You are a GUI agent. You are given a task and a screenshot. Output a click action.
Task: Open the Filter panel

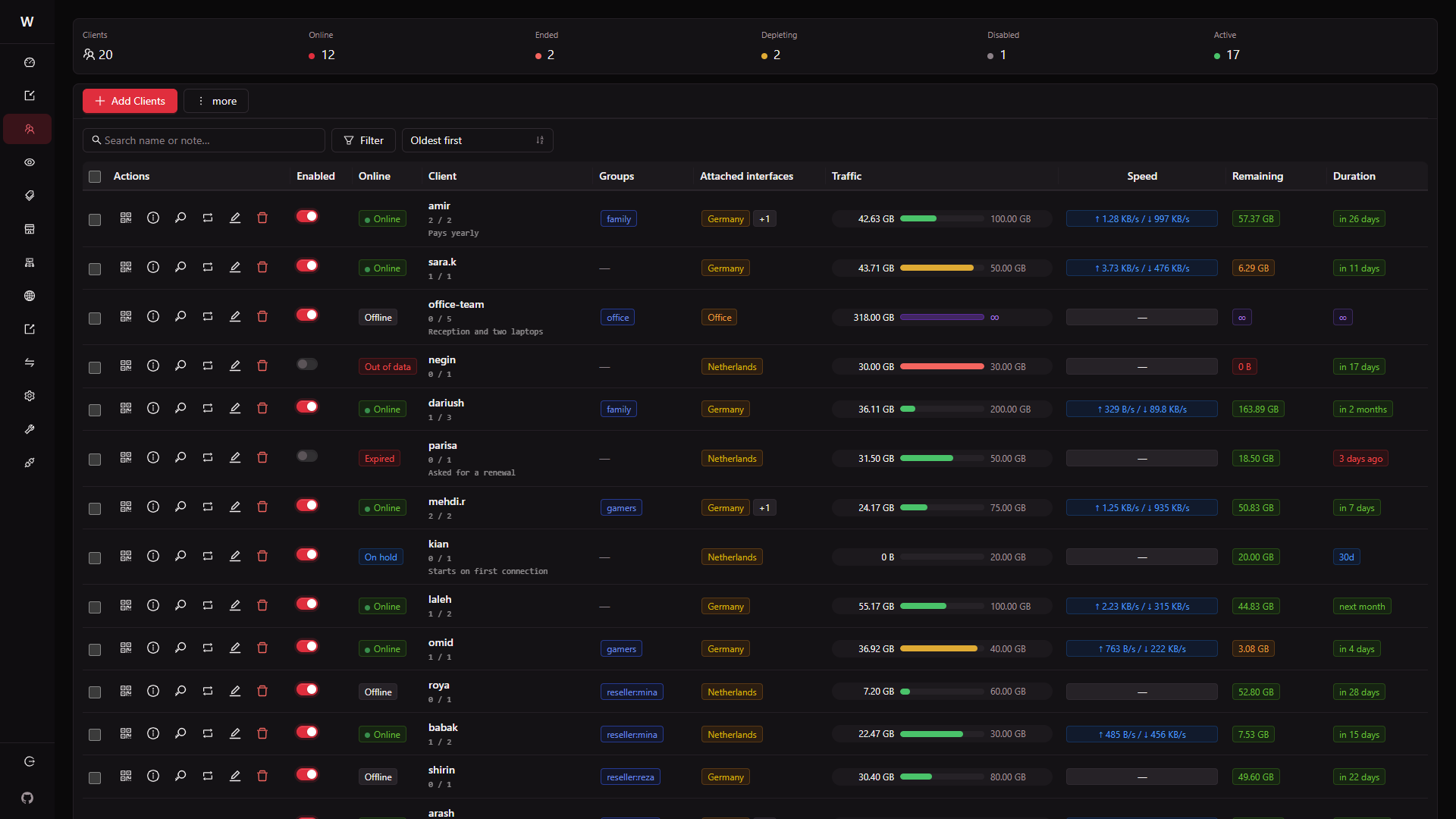[363, 140]
